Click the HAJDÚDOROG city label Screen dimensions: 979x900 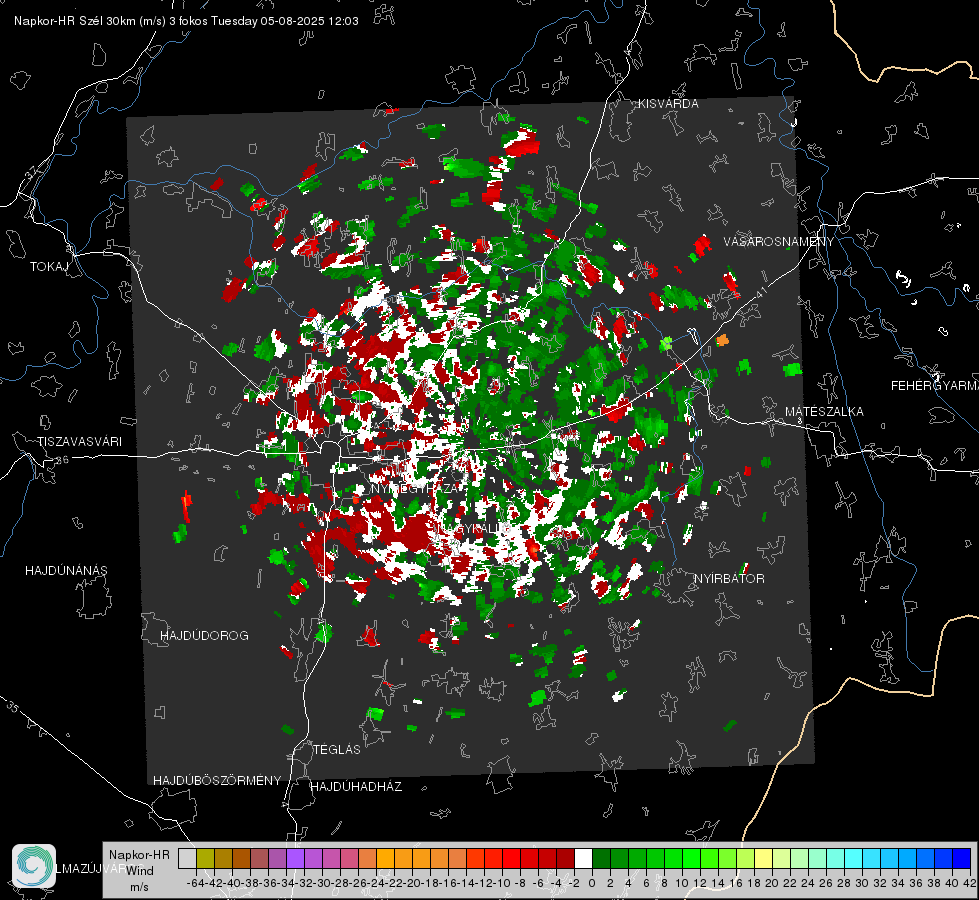[204, 636]
